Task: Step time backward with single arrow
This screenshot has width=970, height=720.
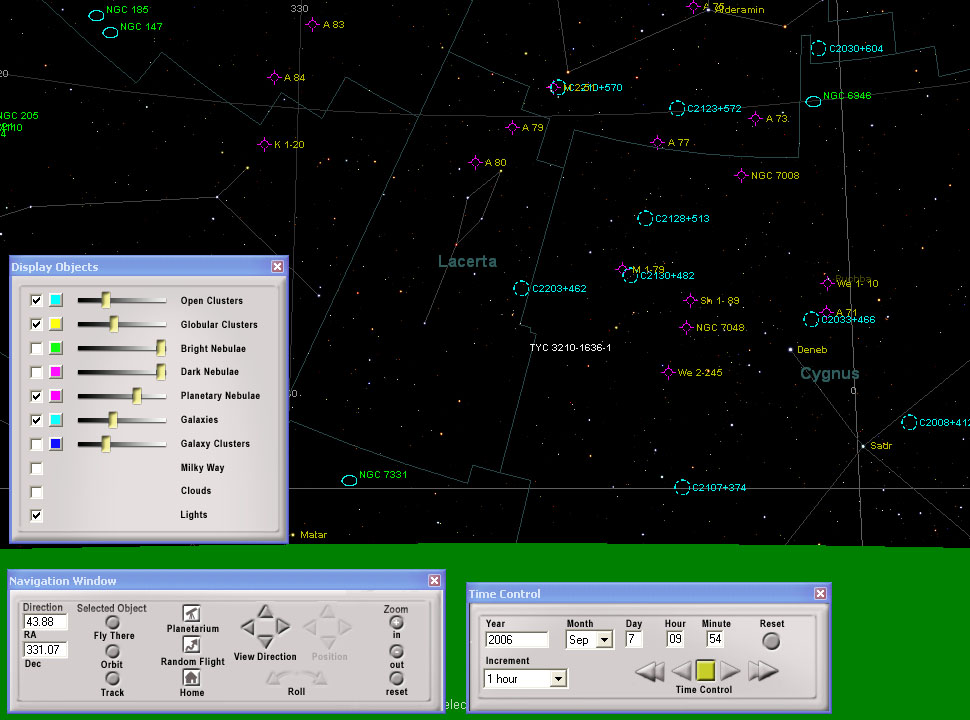Action: click(x=681, y=671)
